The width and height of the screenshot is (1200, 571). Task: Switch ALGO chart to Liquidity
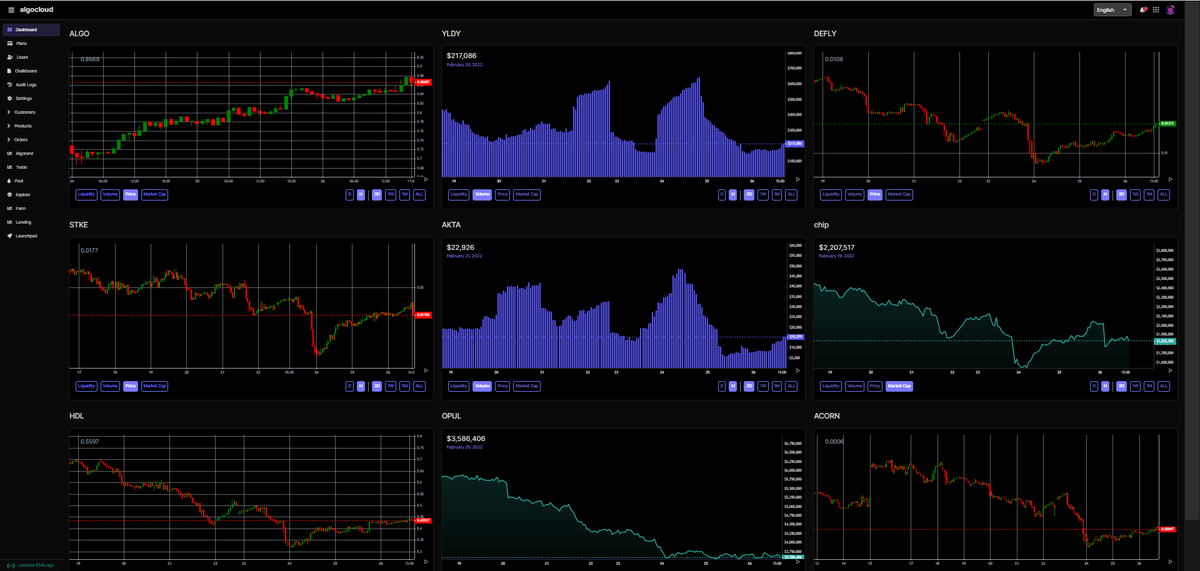click(87, 195)
